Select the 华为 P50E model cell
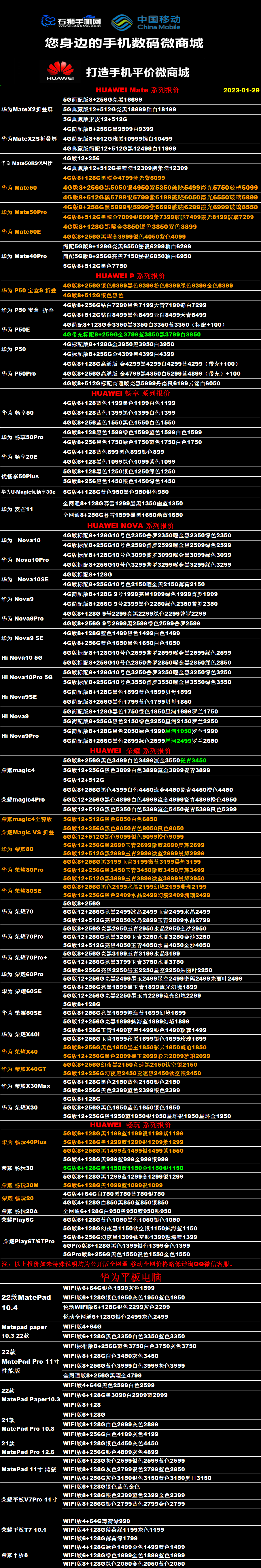 (x=31, y=329)
